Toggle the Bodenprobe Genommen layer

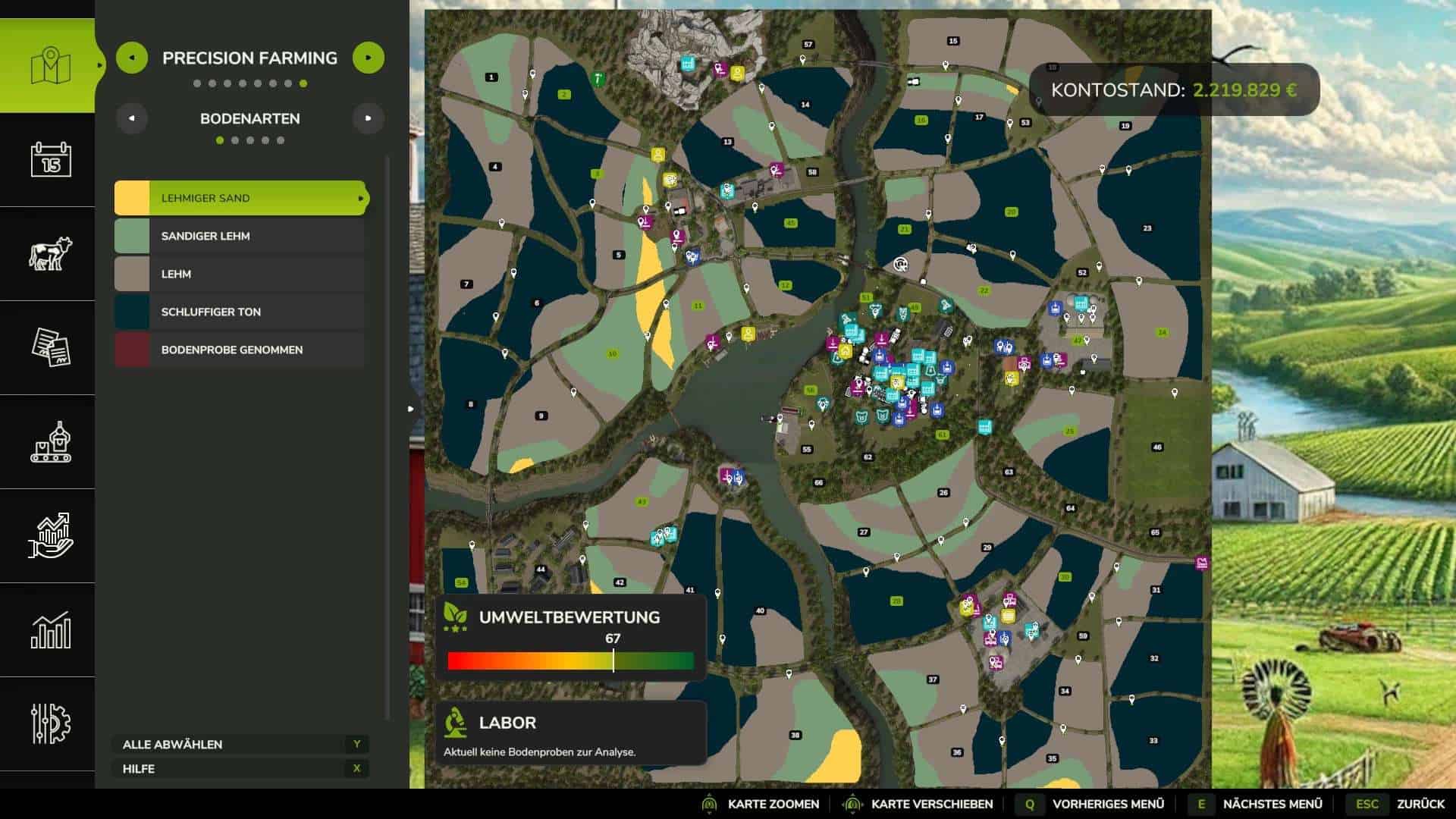pos(240,350)
